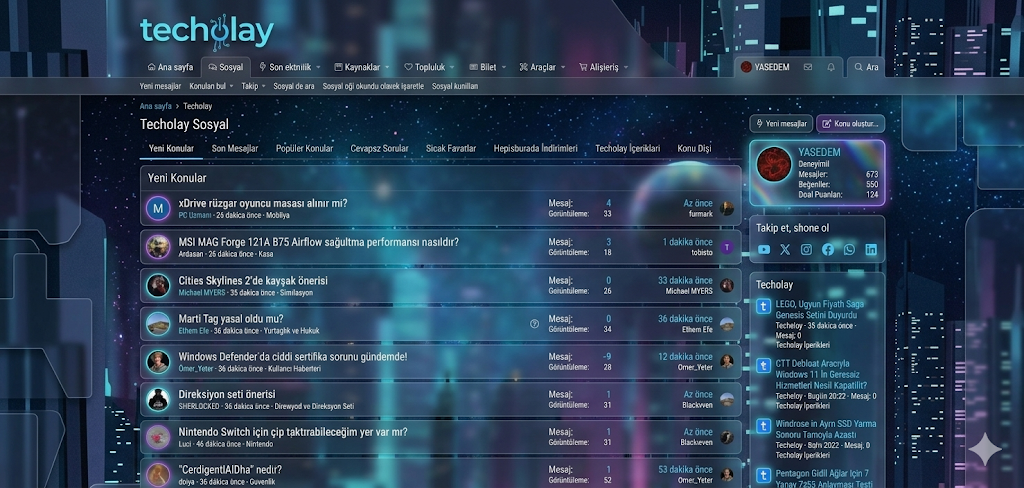Switch to Konu Dişi tab

coord(694,148)
